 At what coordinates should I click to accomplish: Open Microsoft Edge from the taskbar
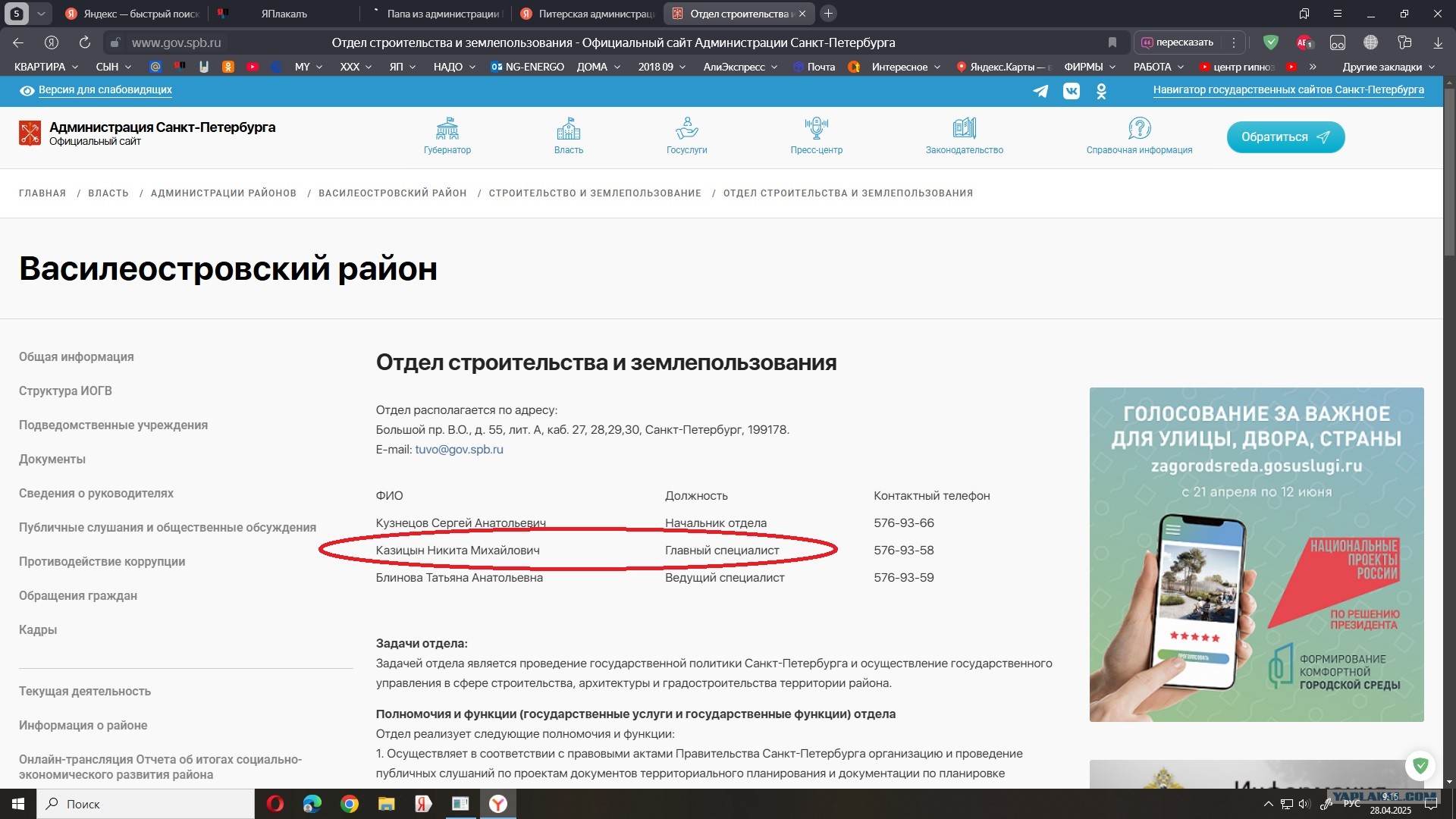coord(312,804)
